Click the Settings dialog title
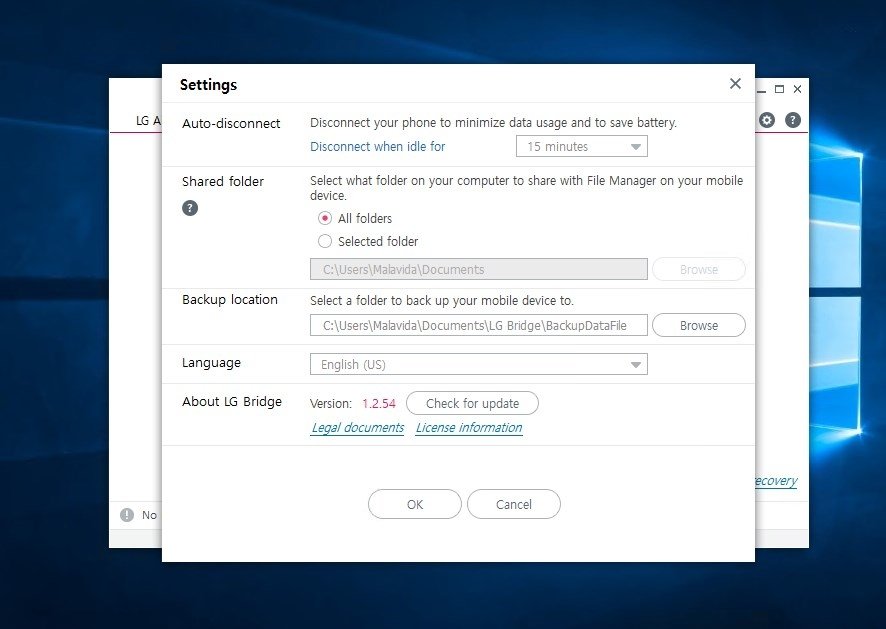The height and width of the screenshot is (629, 886). click(x=209, y=85)
